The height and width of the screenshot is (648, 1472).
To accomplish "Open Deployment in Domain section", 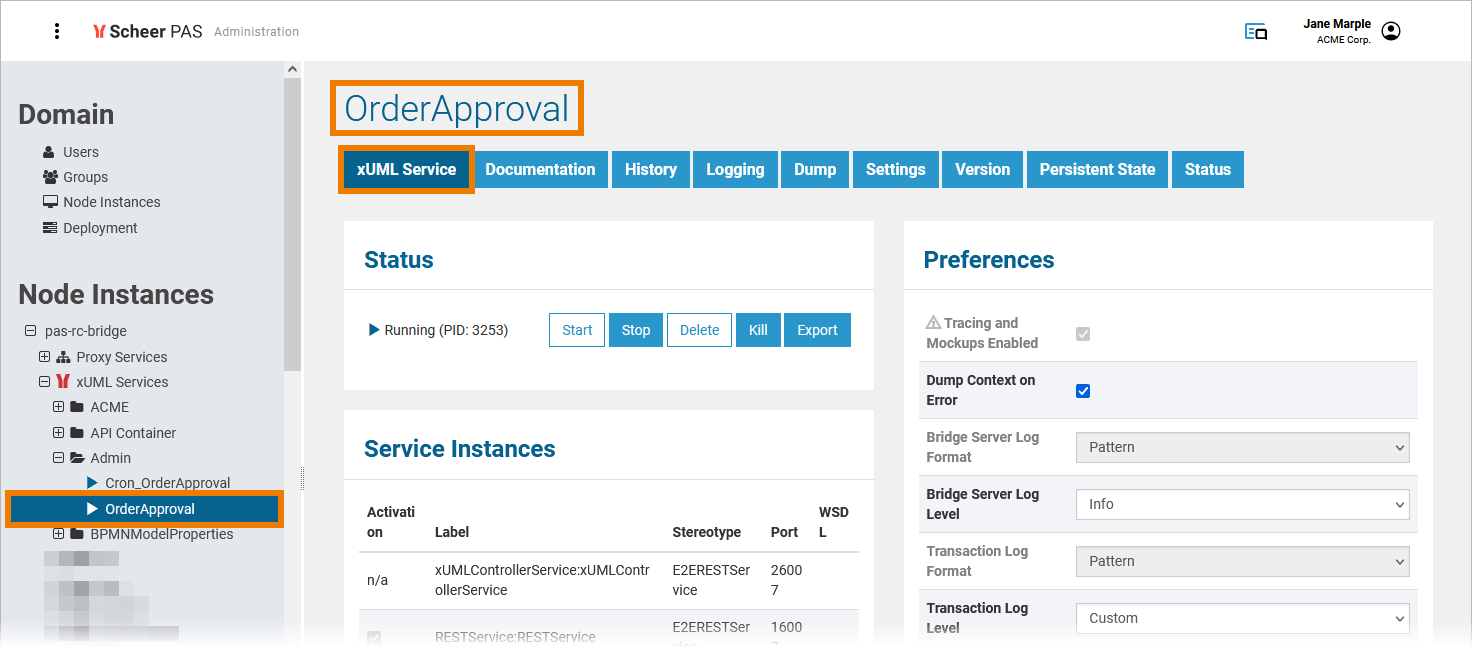I will 100,228.
